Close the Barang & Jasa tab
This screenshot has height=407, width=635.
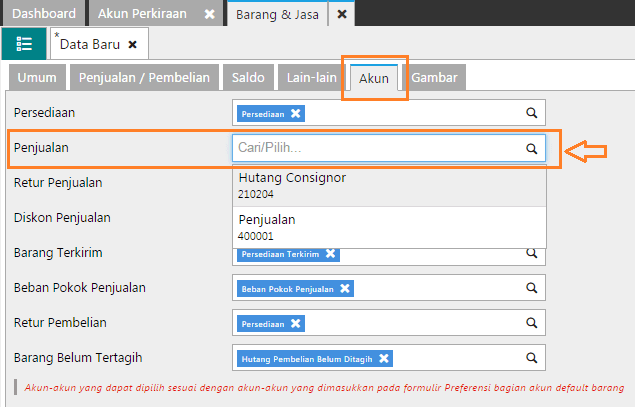[342, 14]
